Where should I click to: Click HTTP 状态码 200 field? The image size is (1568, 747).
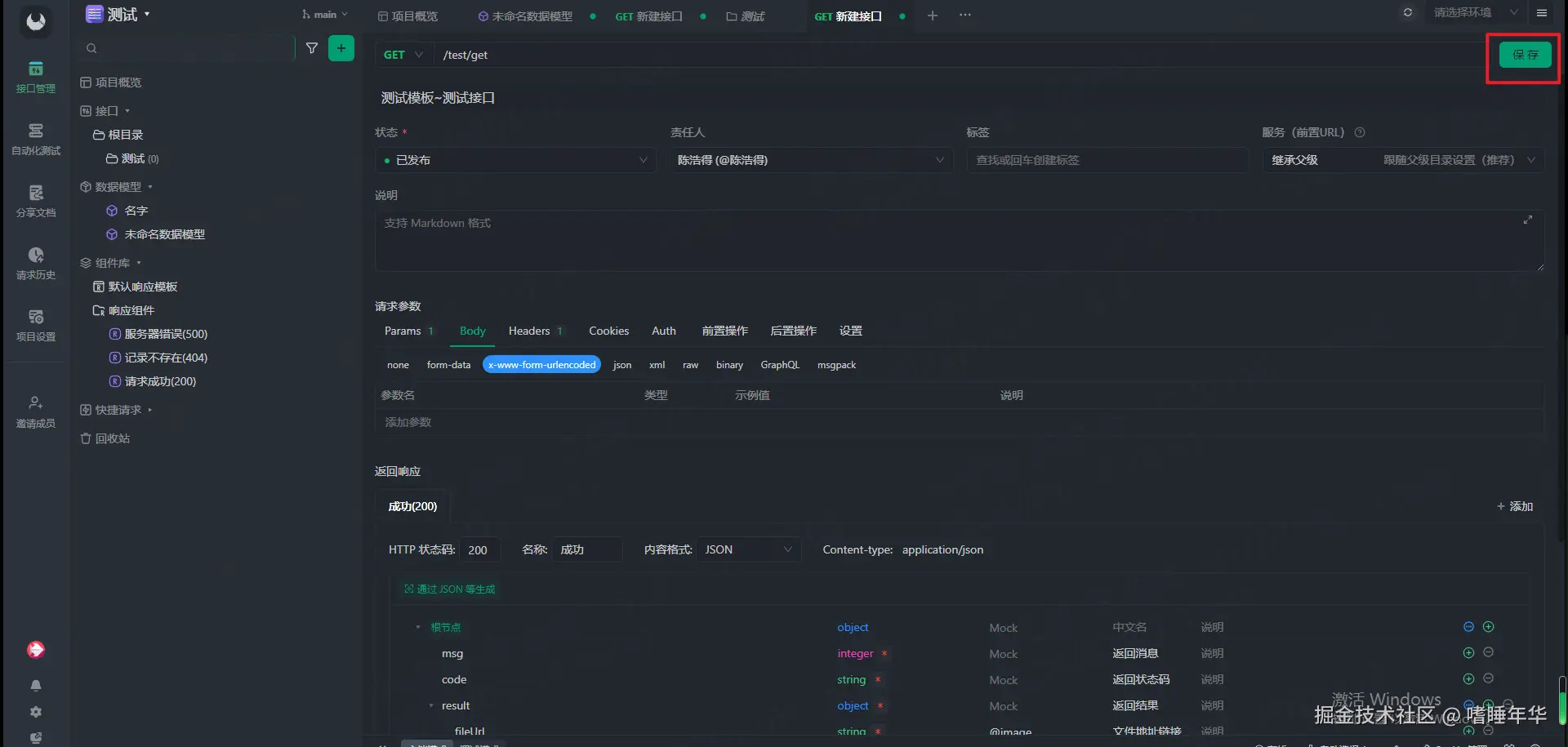pos(480,549)
